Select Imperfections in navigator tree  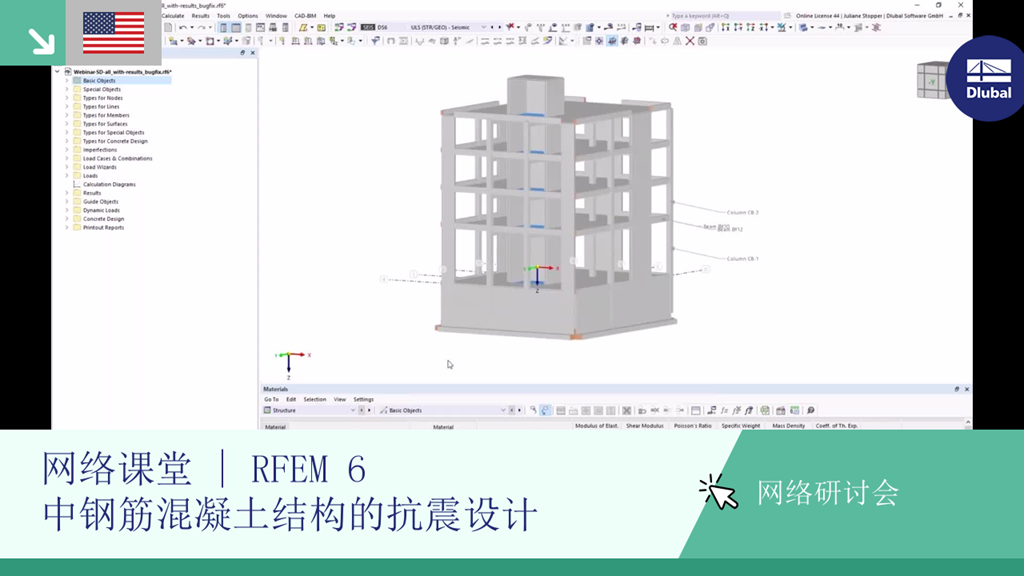[99, 150]
